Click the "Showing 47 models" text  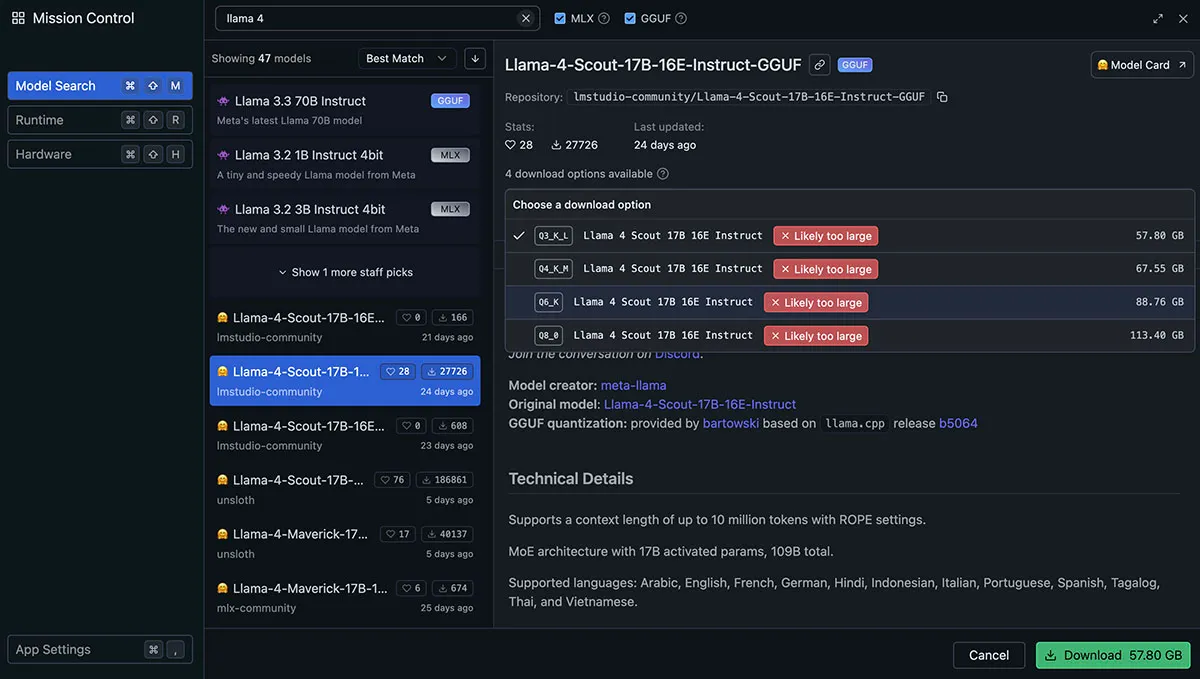pyautogui.click(x=261, y=59)
